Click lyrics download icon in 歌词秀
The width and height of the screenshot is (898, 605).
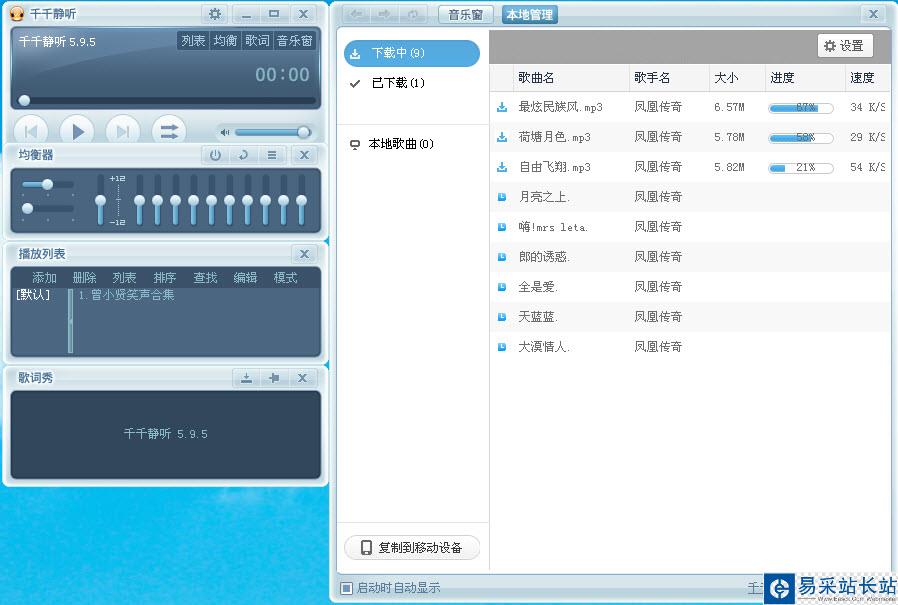(x=246, y=378)
